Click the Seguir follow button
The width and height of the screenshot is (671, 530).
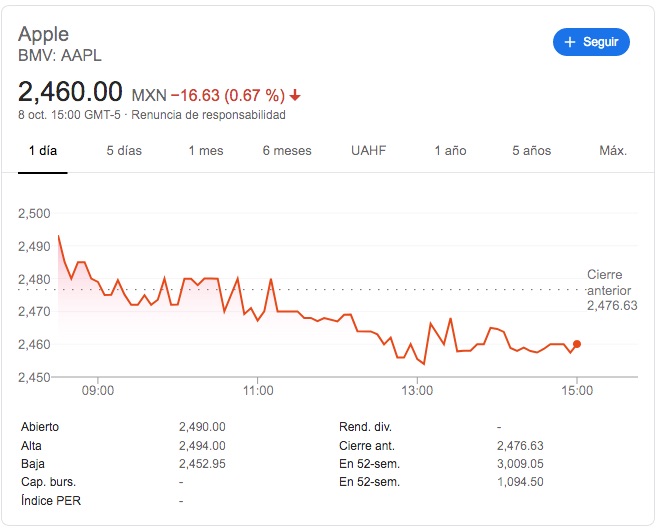pos(591,42)
